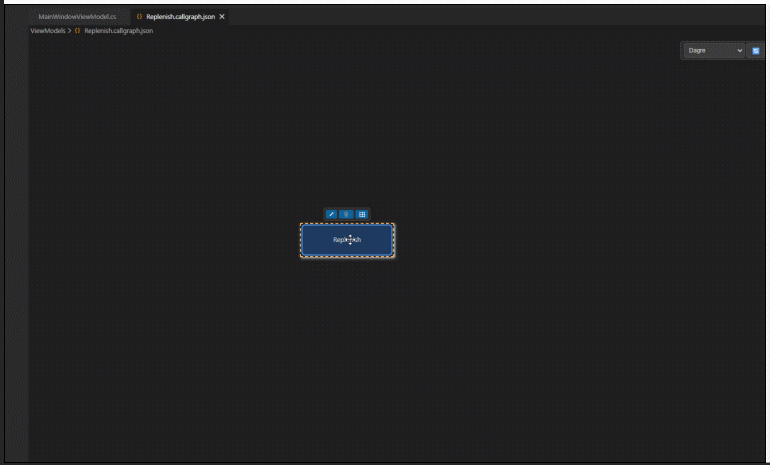Select the Replenish graph node
Viewport: 770px width, 465px height.
coord(347,240)
